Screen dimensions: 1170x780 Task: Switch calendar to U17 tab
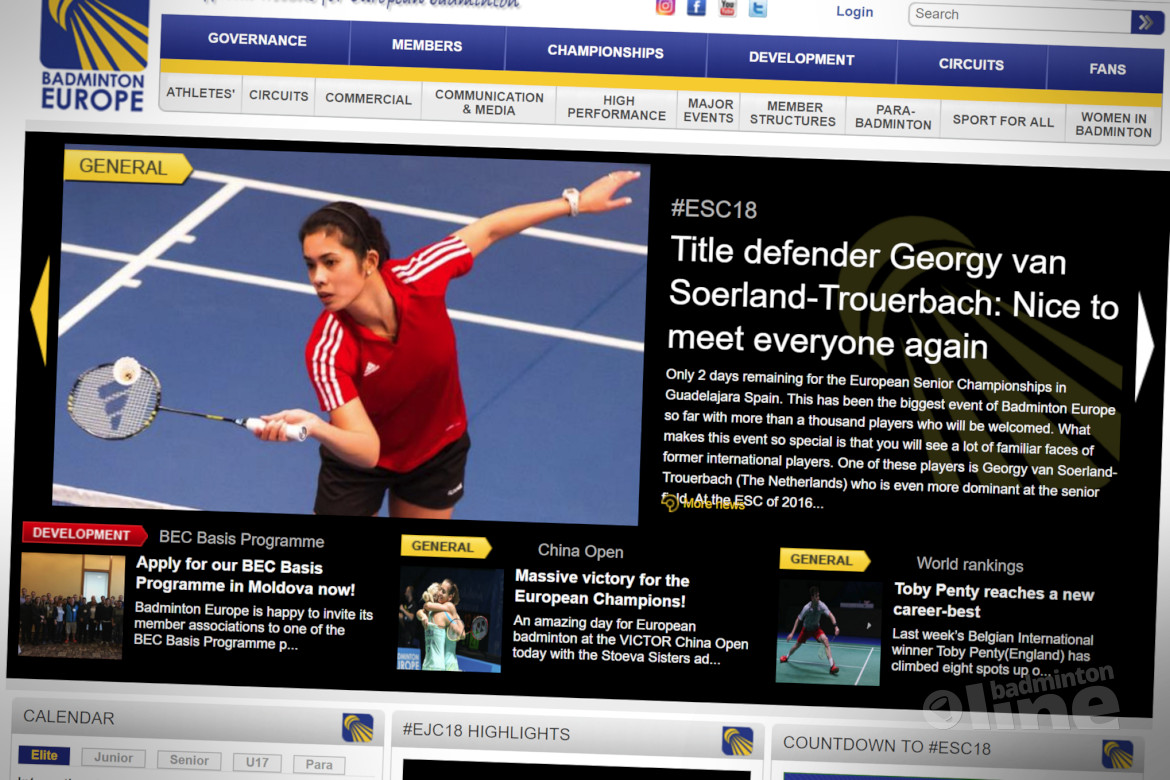point(257,763)
